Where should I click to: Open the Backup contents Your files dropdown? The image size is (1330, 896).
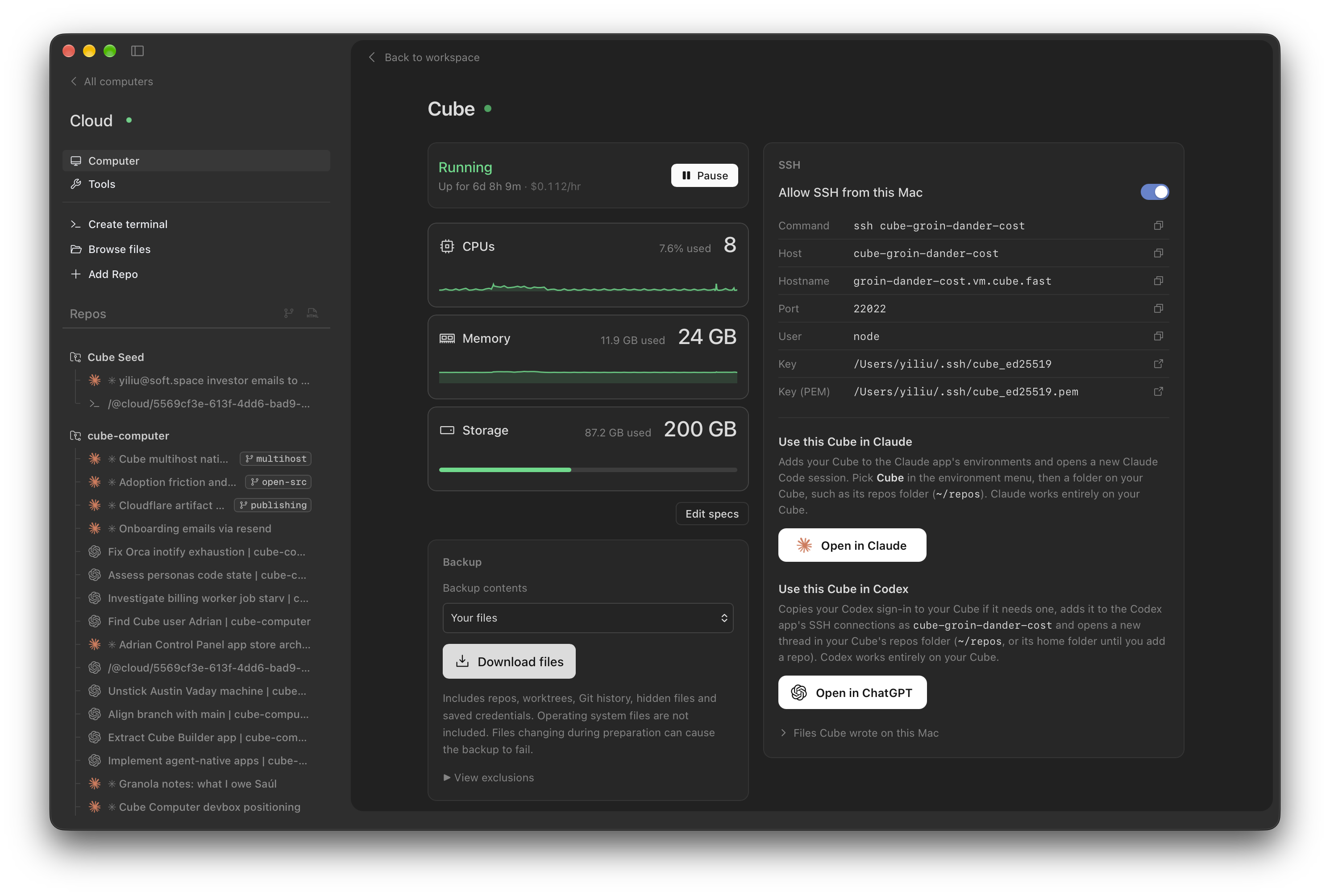pyautogui.click(x=587, y=618)
